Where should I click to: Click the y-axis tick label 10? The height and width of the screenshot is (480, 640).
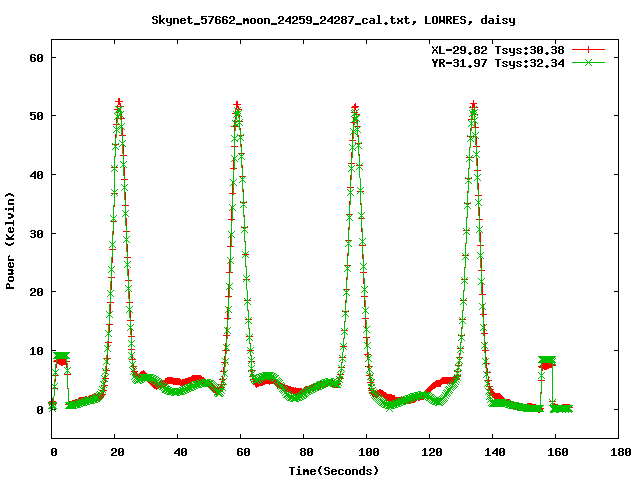tap(36, 351)
